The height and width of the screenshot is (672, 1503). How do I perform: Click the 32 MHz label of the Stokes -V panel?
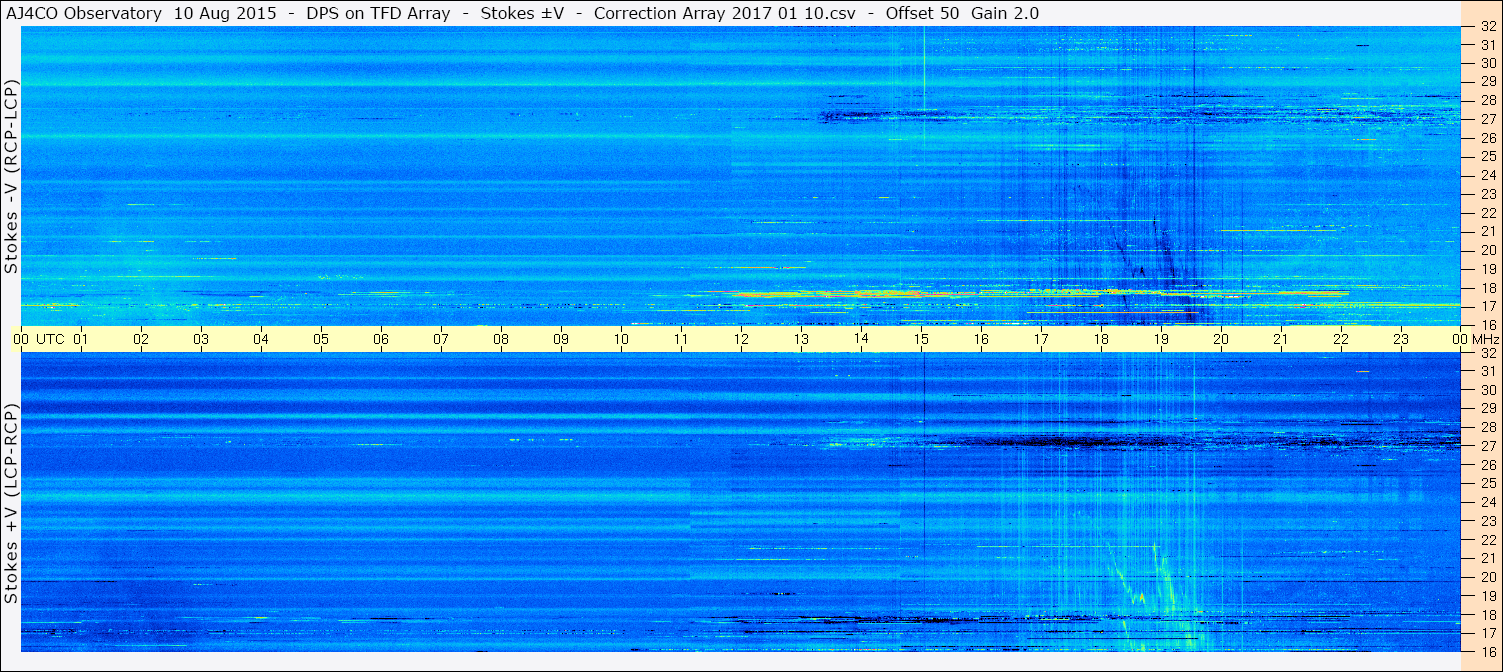(x=1487, y=27)
